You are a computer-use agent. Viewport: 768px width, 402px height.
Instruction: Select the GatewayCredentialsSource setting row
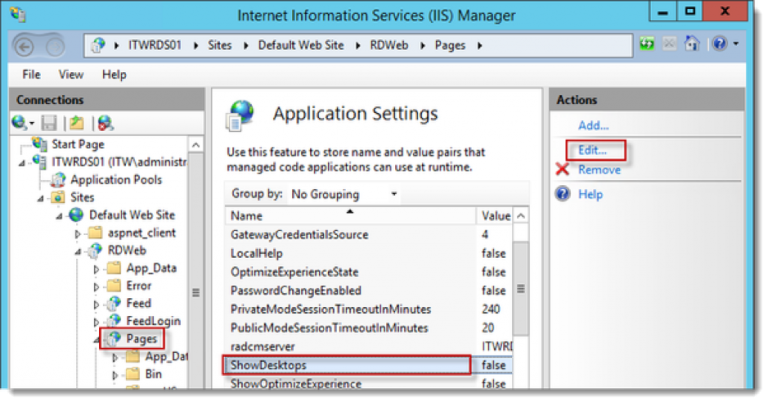tap(368, 235)
